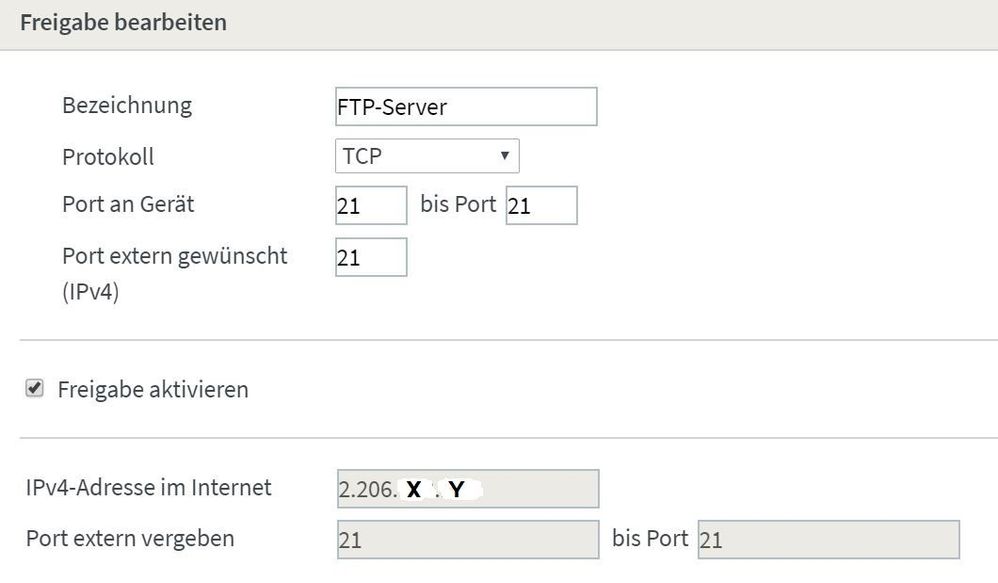Click the greyed bis Port field in bottom row

[828, 540]
